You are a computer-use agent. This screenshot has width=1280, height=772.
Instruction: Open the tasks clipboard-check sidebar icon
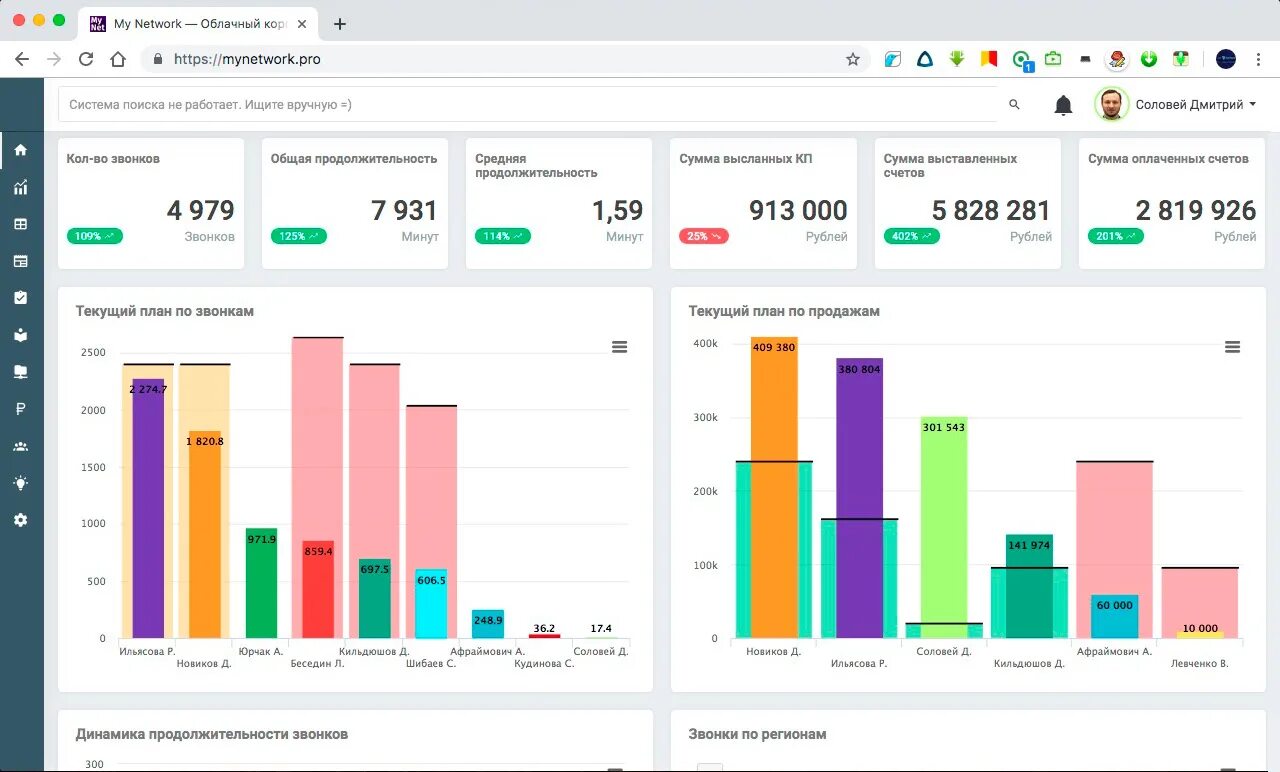coord(20,298)
